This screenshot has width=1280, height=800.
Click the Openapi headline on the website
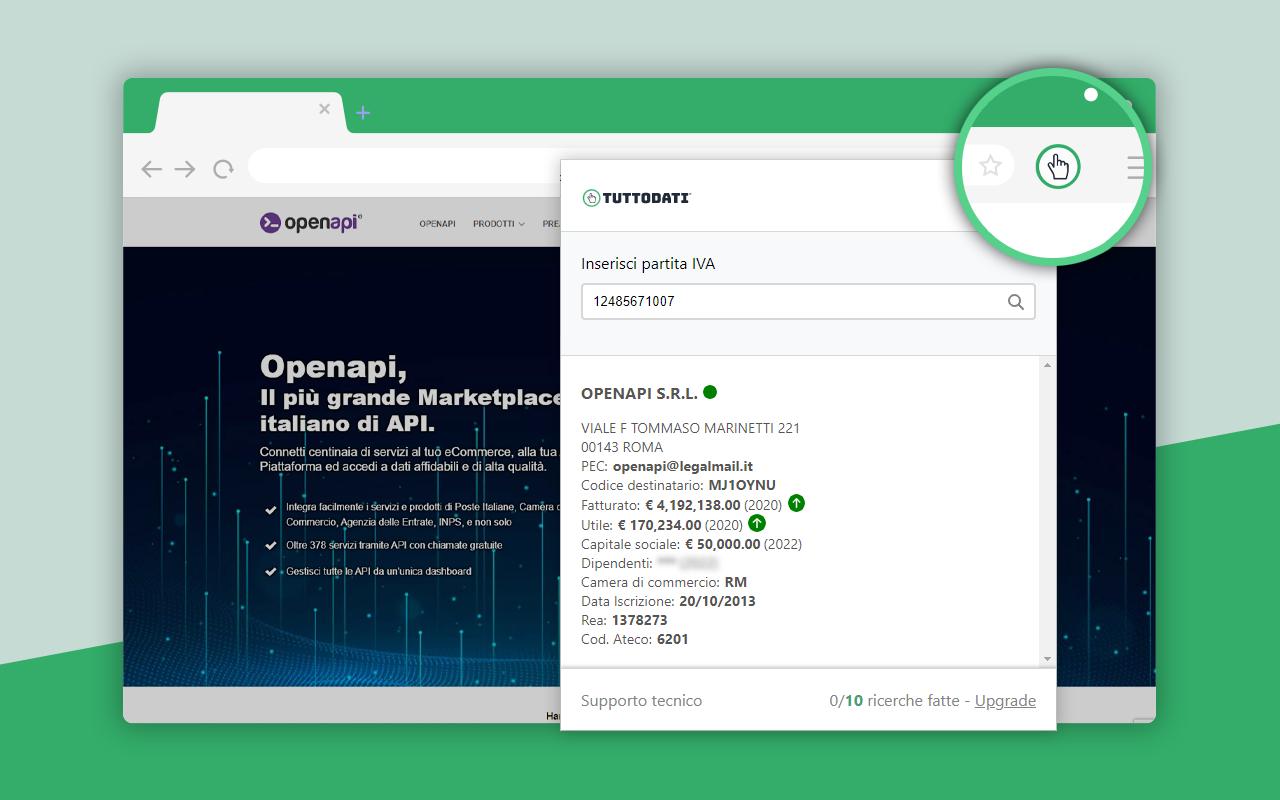pyautogui.click(x=333, y=367)
